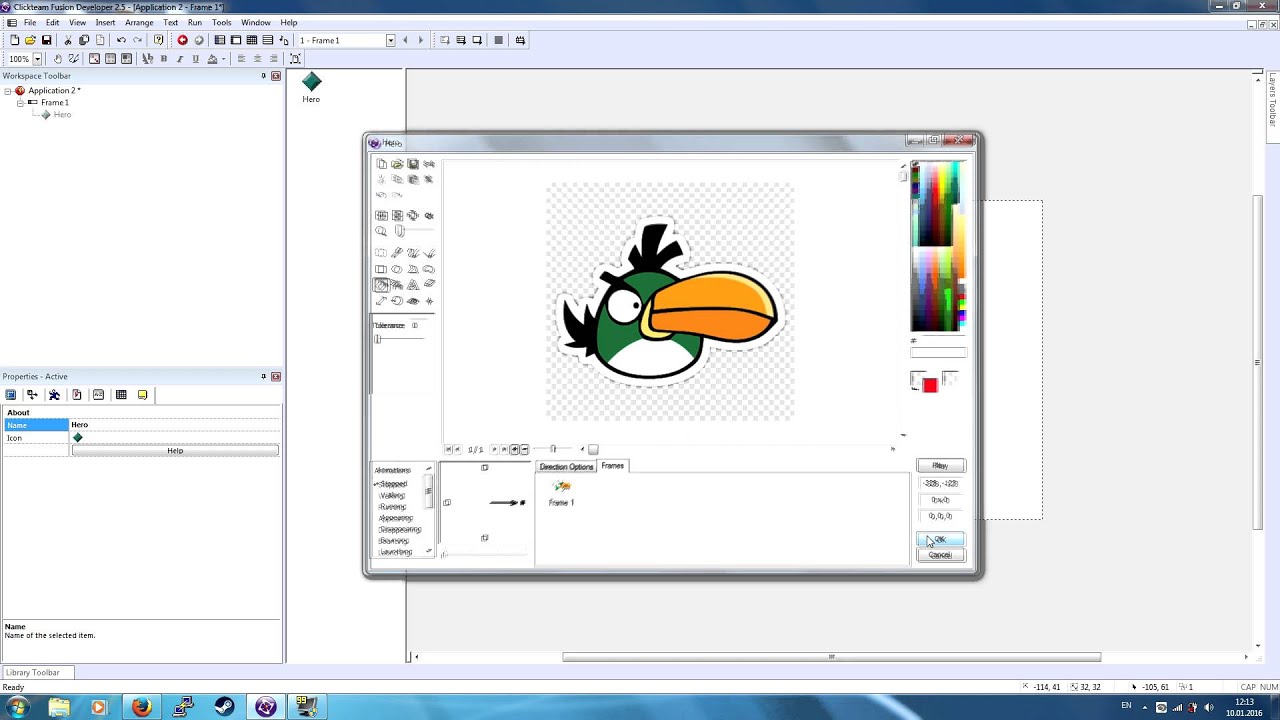Open the Insert menu
Image resolution: width=1280 pixels, height=720 pixels.
click(x=105, y=22)
